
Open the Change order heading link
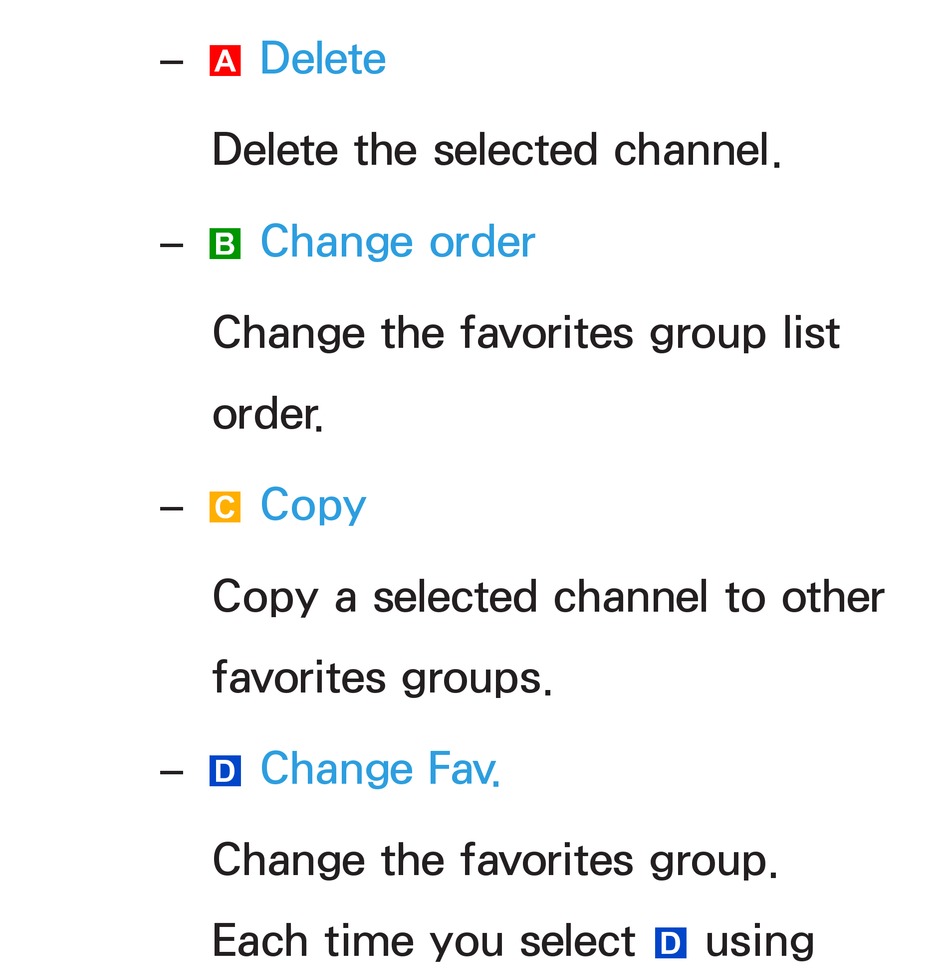pyautogui.click(x=398, y=242)
